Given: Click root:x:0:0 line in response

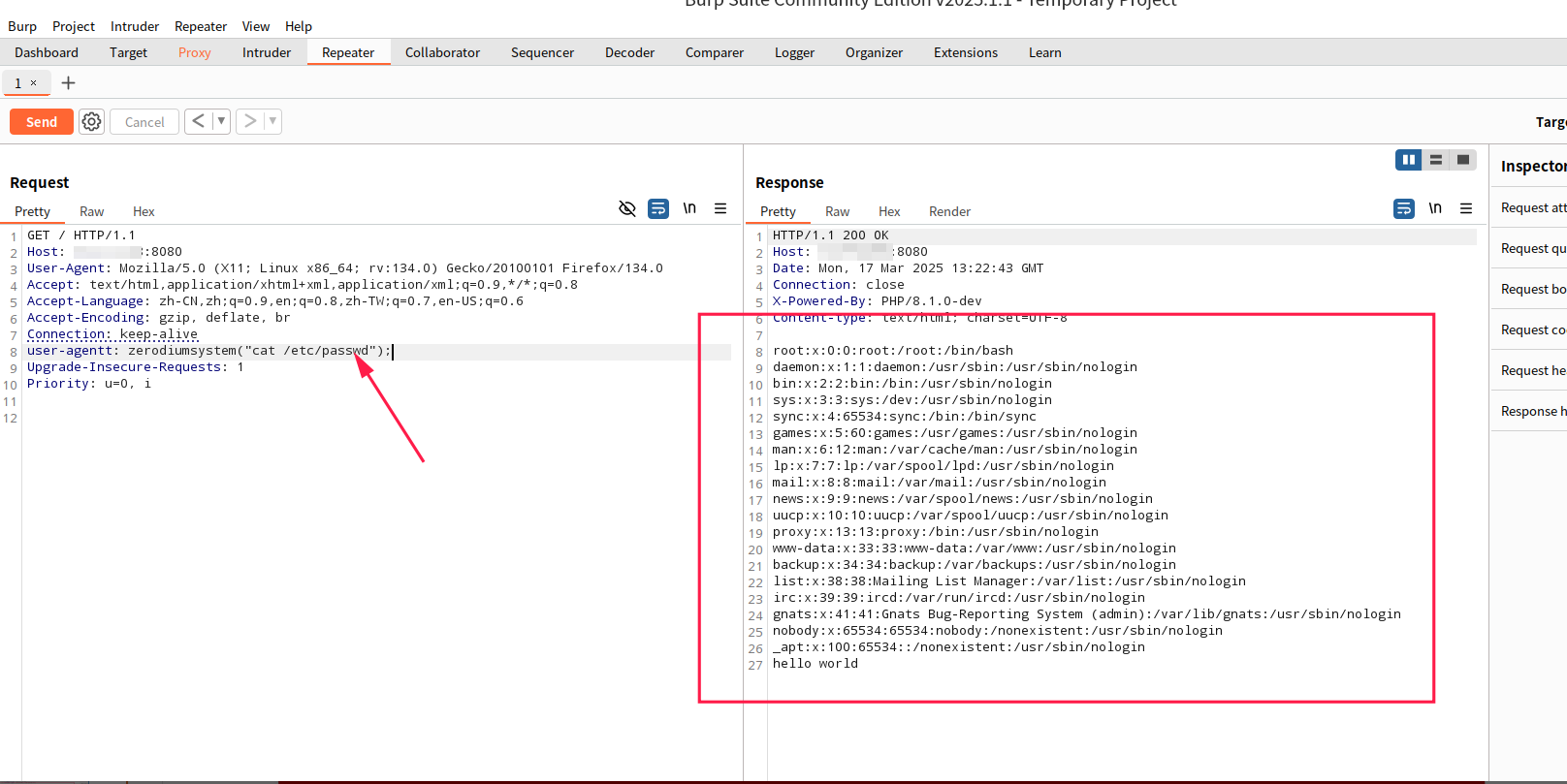Looking at the screenshot, I should pos(893,351).
